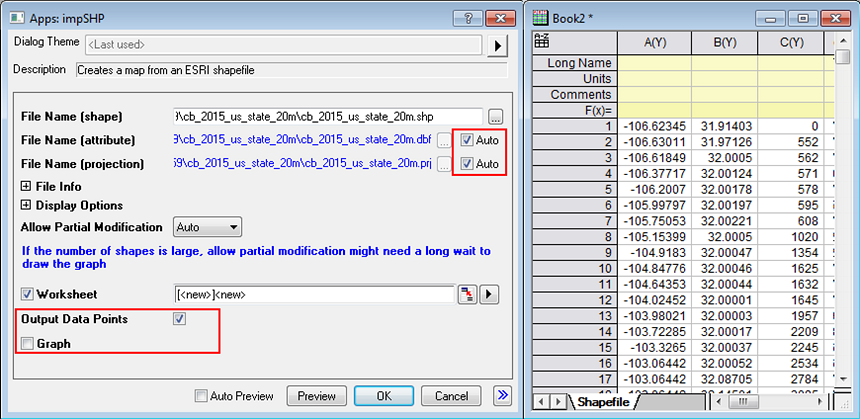Toggle the Output Data Points checkbox
Image resolution: width=860 pixels, height=419 pixels.
coord(179,319)
